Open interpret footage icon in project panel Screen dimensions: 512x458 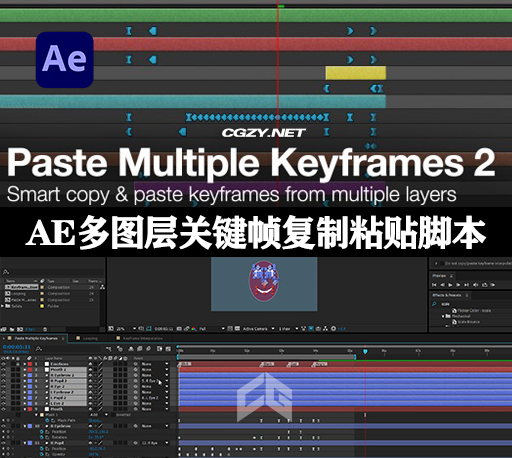coord(4,329)
